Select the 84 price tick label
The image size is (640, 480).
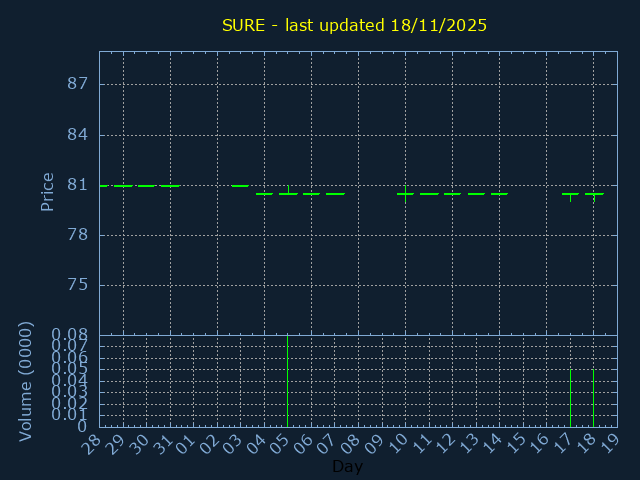(x=77, y=135)
